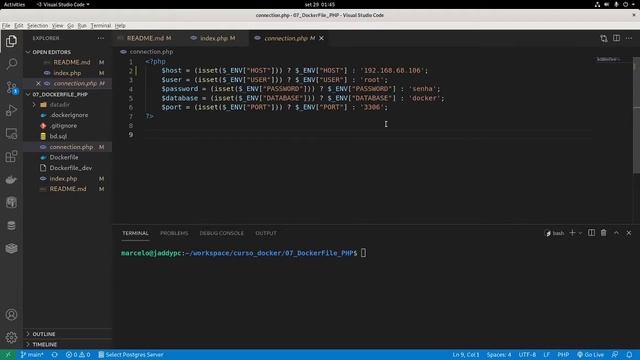This screenshot has height=360, width=640.
Task: Collapse the Open Editors section
Action: click(x=28, y=52)
